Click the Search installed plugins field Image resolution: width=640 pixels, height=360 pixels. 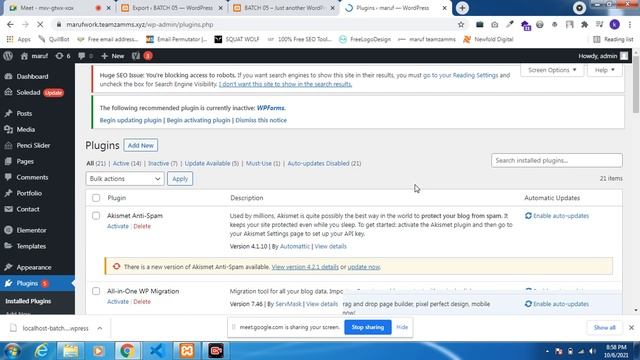tap(557, 160)
